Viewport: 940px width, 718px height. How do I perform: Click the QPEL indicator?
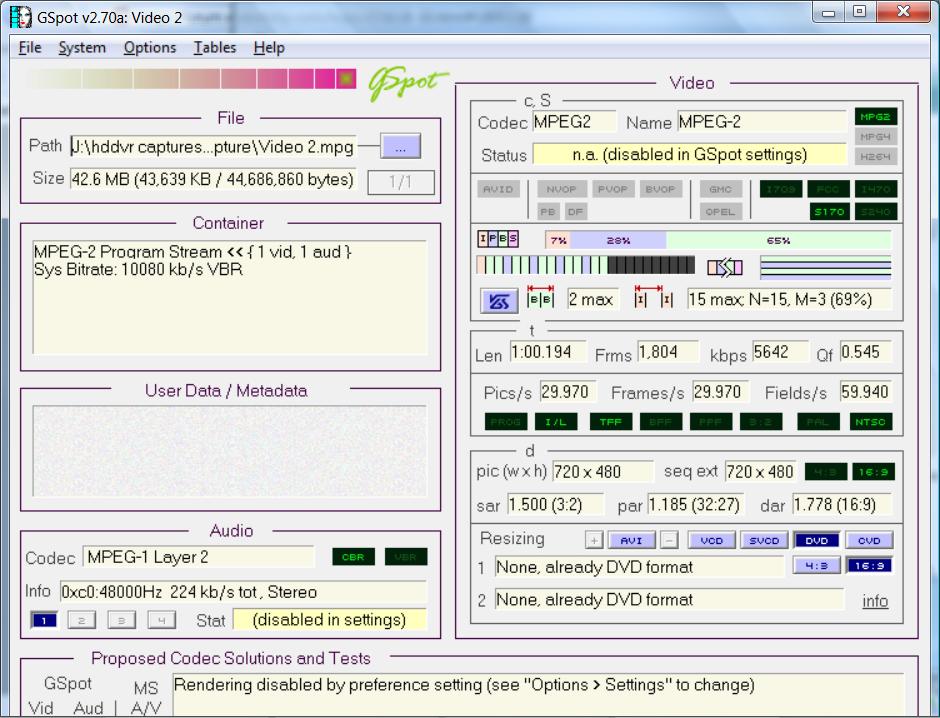[x=721, y=212]
